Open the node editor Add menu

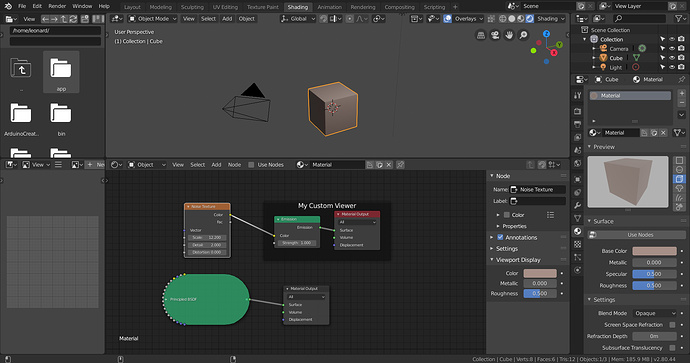(x=216, y=165)
